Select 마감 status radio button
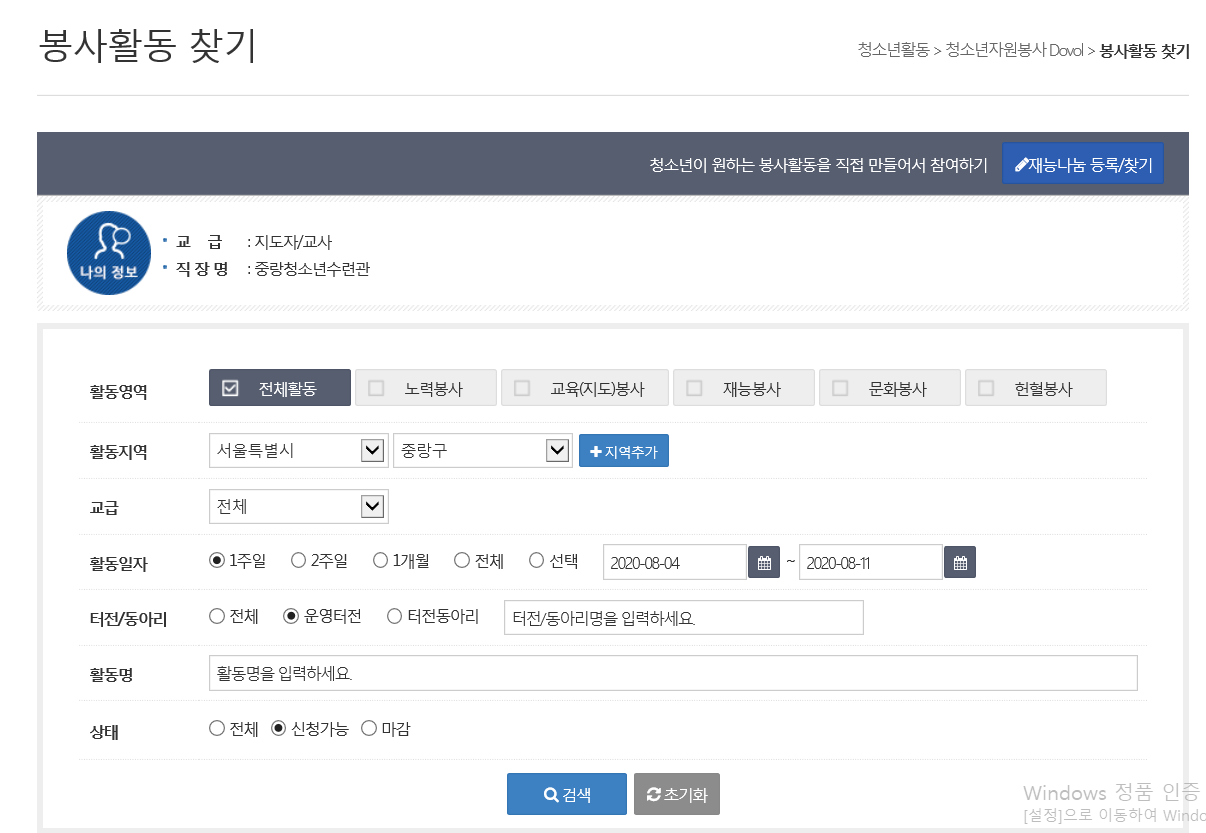The width and height of the screenshot is (1206, 833). coord(368,729)
